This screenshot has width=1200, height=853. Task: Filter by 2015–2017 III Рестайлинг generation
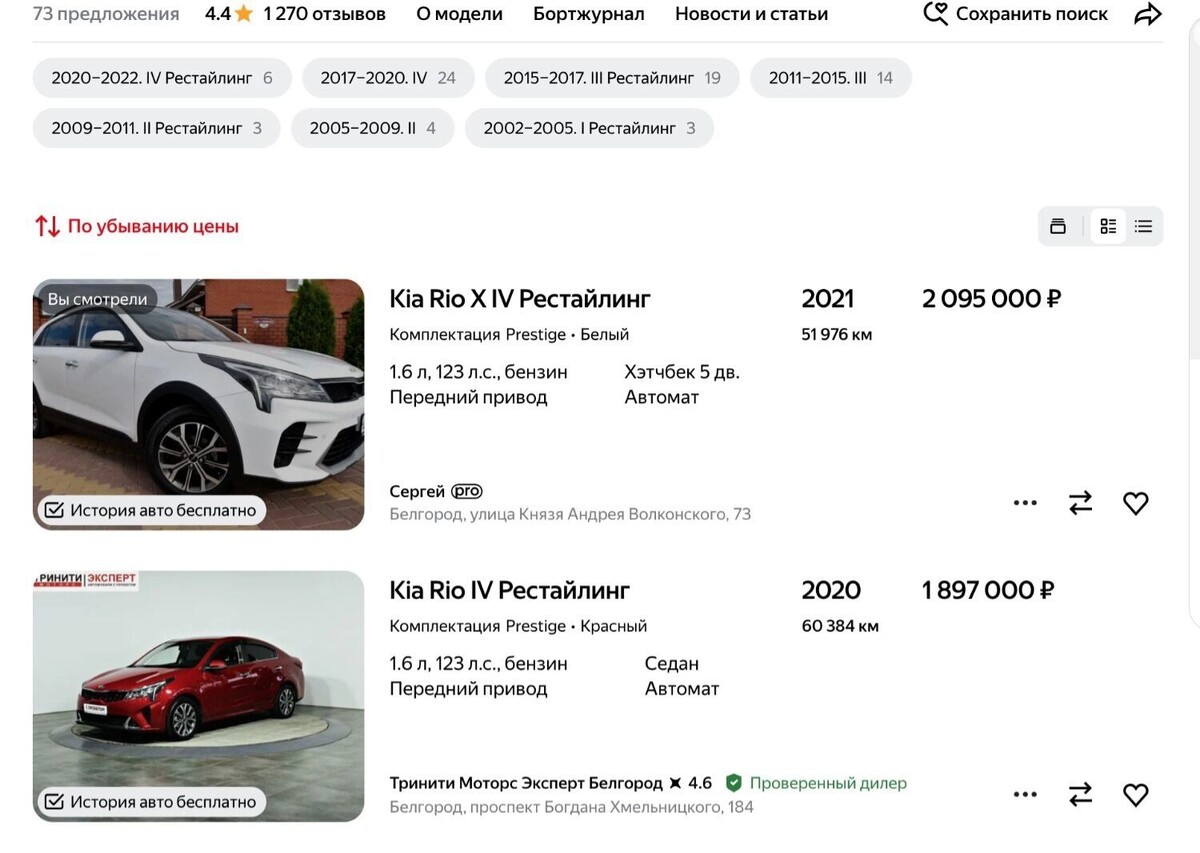click(x=612, y=78)
